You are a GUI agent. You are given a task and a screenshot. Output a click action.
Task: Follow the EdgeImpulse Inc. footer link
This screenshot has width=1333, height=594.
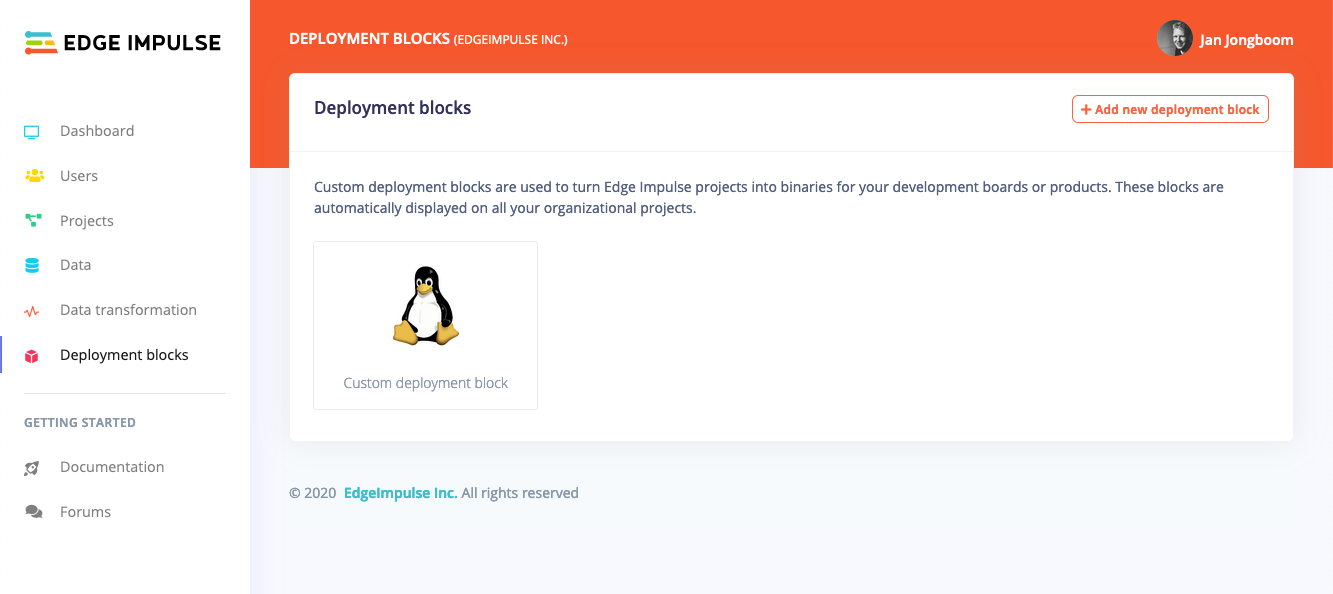pos(400,493)
